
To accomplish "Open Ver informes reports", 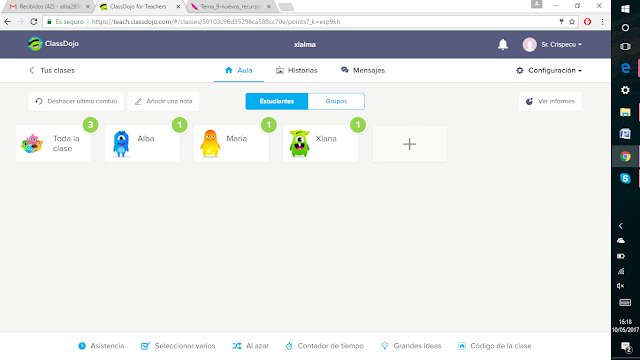I will 550,101.
